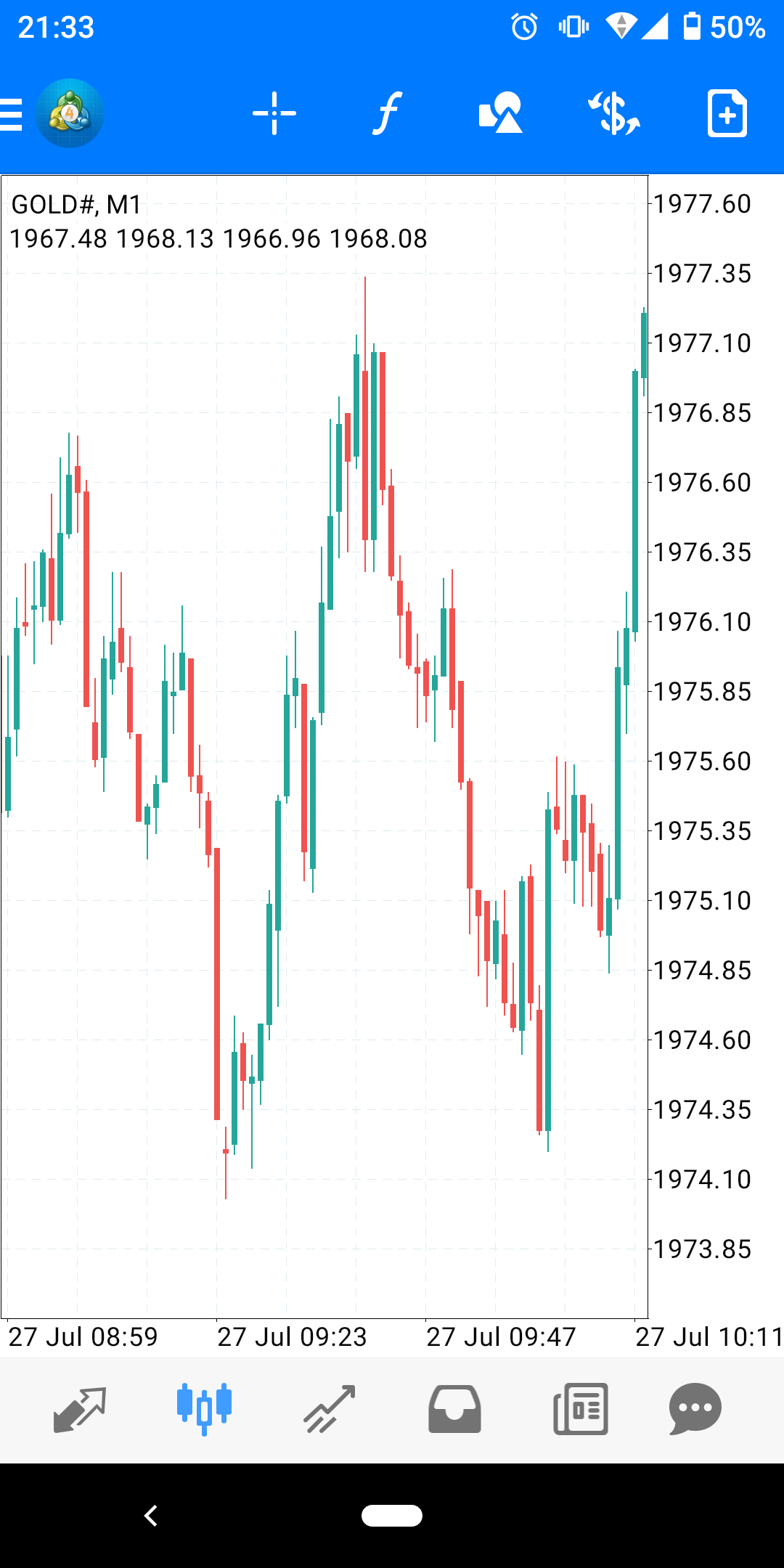Tap the Android home pill
The height and width of the screenshot is (1568, 784).
pos(392,1516)
